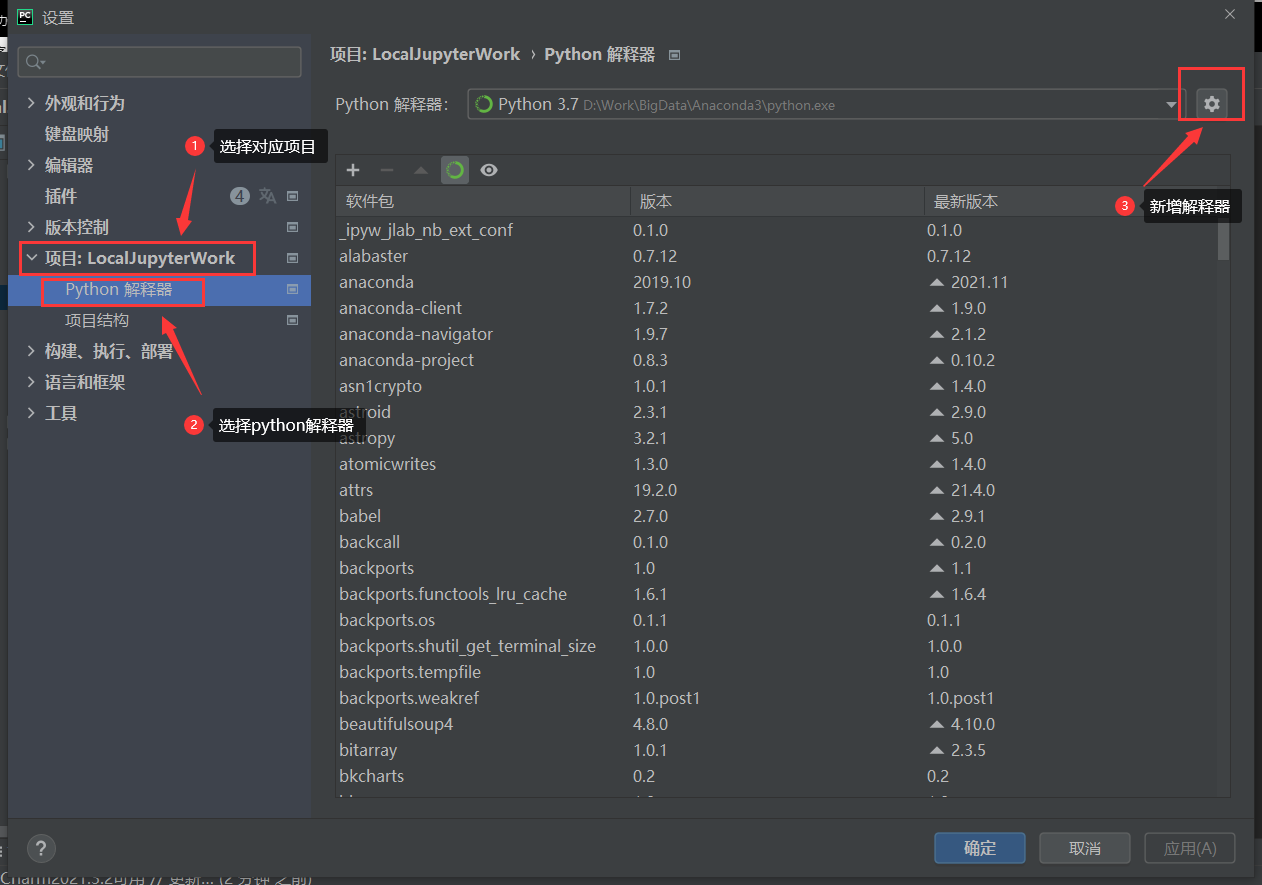
Task: Click the project icon in 项目结构 row
Action: pyautogui.click(x=293, y=320)
